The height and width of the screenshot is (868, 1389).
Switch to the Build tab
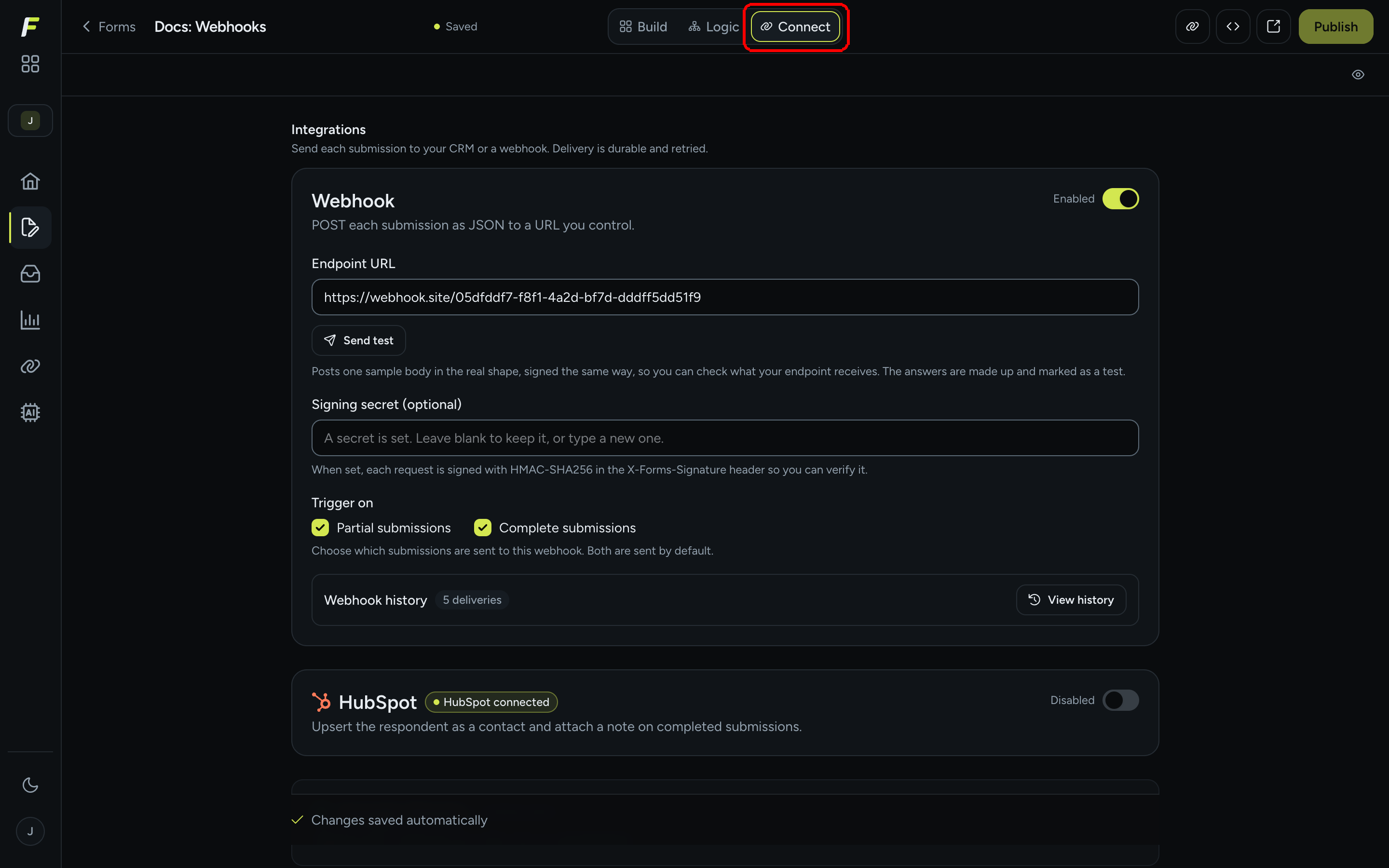tap(643, 27)
